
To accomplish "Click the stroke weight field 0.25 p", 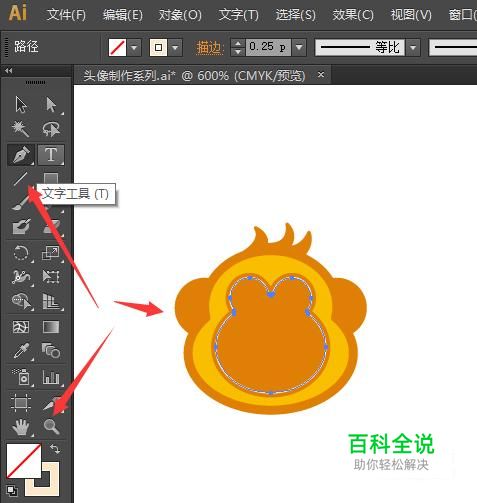I will click(x=268, y=48).
